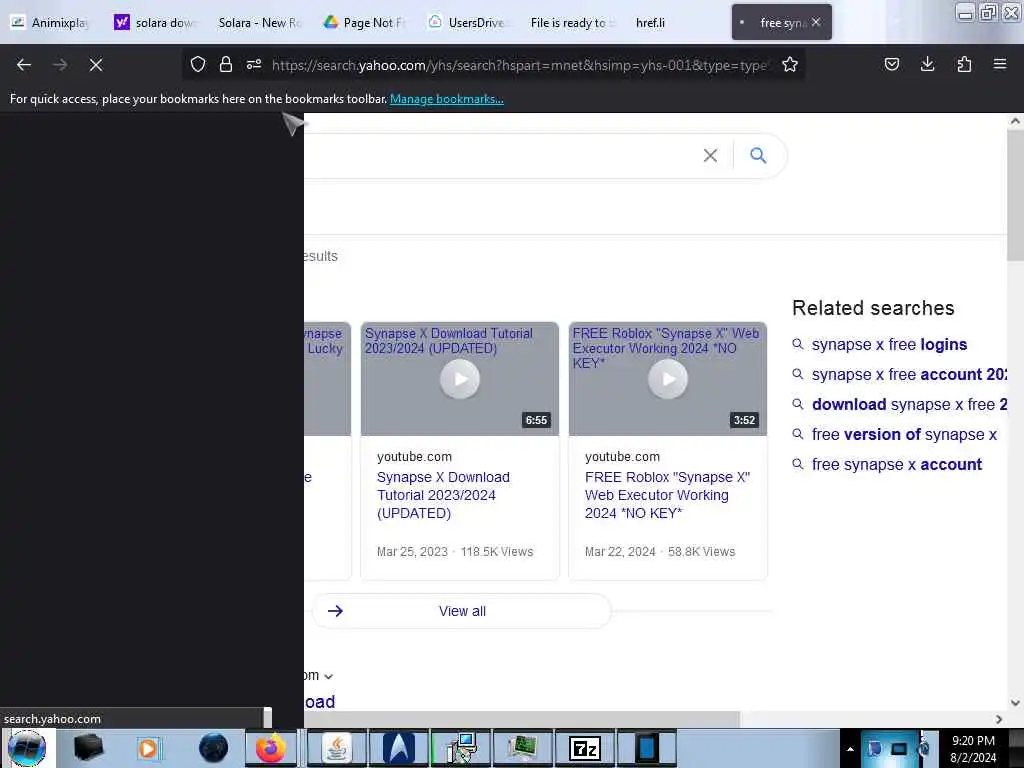Viewport: 1024px width, 768px height.
Task: Show site security padlock information
Action: pos(226,64)
